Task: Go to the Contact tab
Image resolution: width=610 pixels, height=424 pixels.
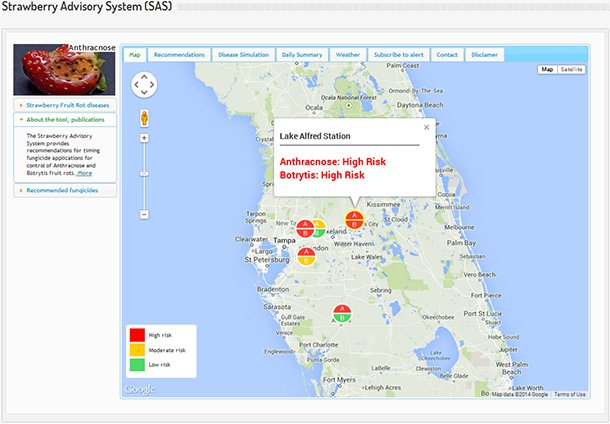Action: 447,55
